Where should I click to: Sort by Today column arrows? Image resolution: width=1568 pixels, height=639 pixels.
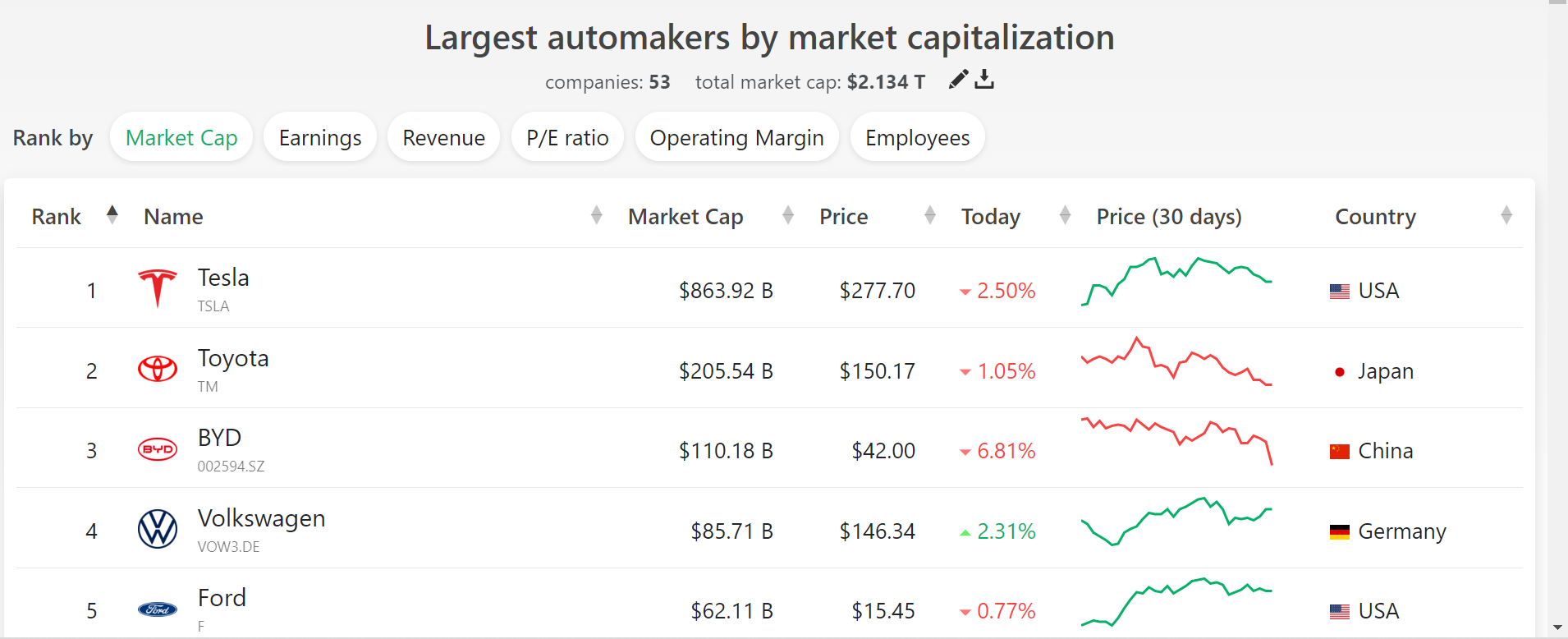[x=1066, y=215]
